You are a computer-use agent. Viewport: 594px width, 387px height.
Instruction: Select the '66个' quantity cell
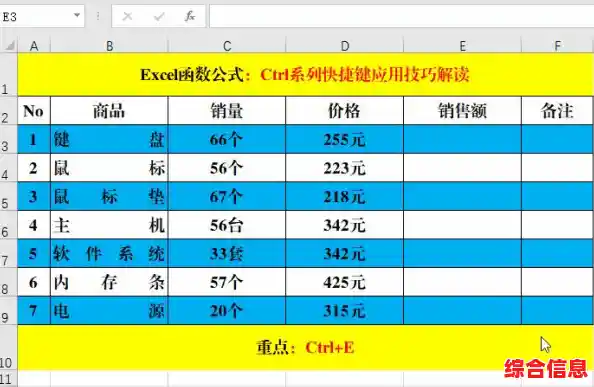point(227,139)
